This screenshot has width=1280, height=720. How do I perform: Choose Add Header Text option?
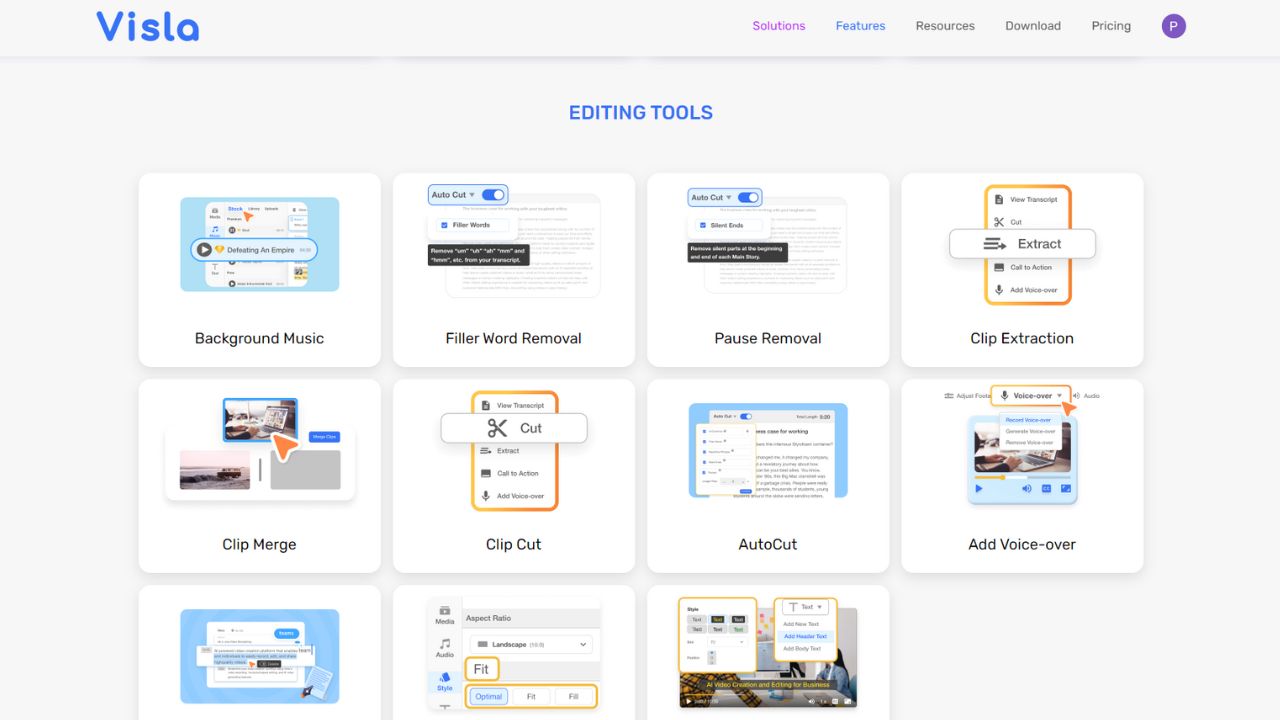tap(805, 636)
